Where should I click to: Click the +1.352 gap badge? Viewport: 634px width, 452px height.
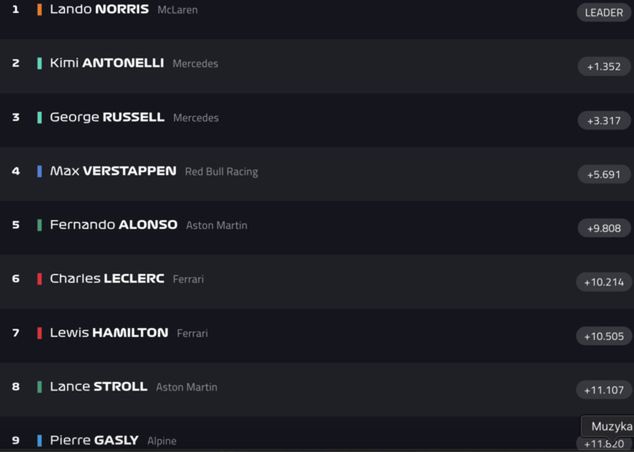tap(604, 67)
